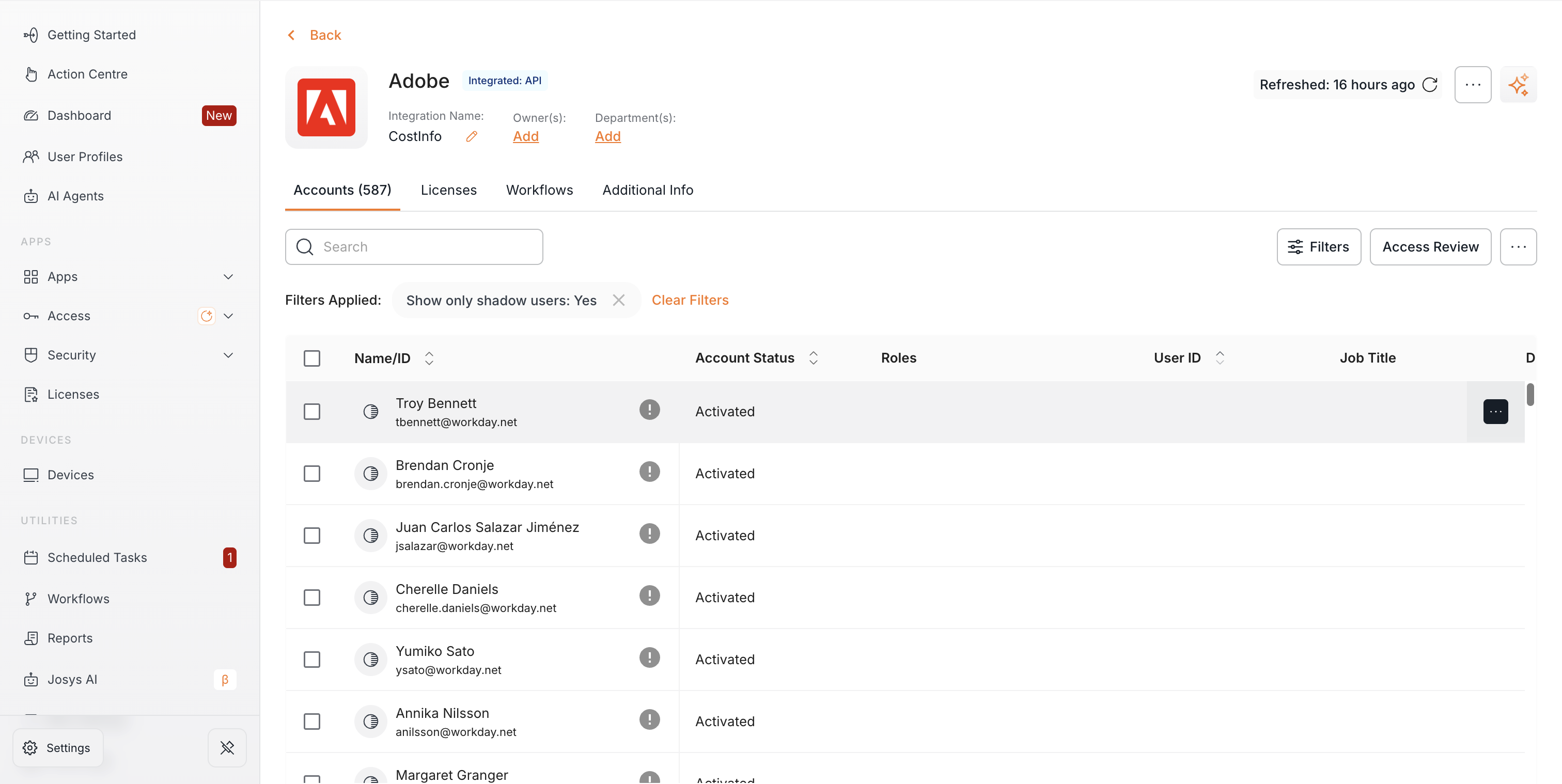This screenshot has height=784, width=1562.
Task: Refresh the Adobe integration data
Action: [x=1429, y=84]
